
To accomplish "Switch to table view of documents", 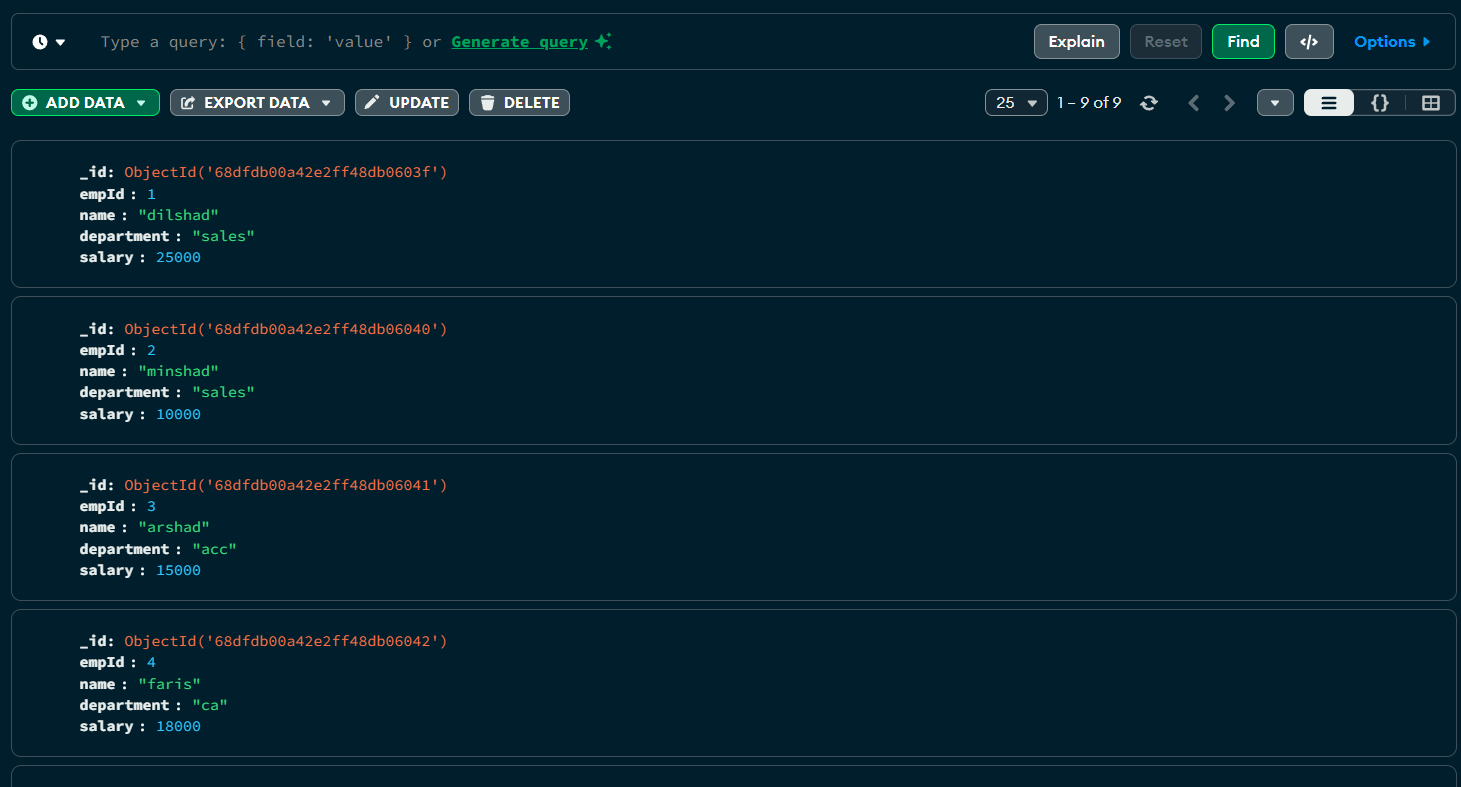I will point(1430,102).
